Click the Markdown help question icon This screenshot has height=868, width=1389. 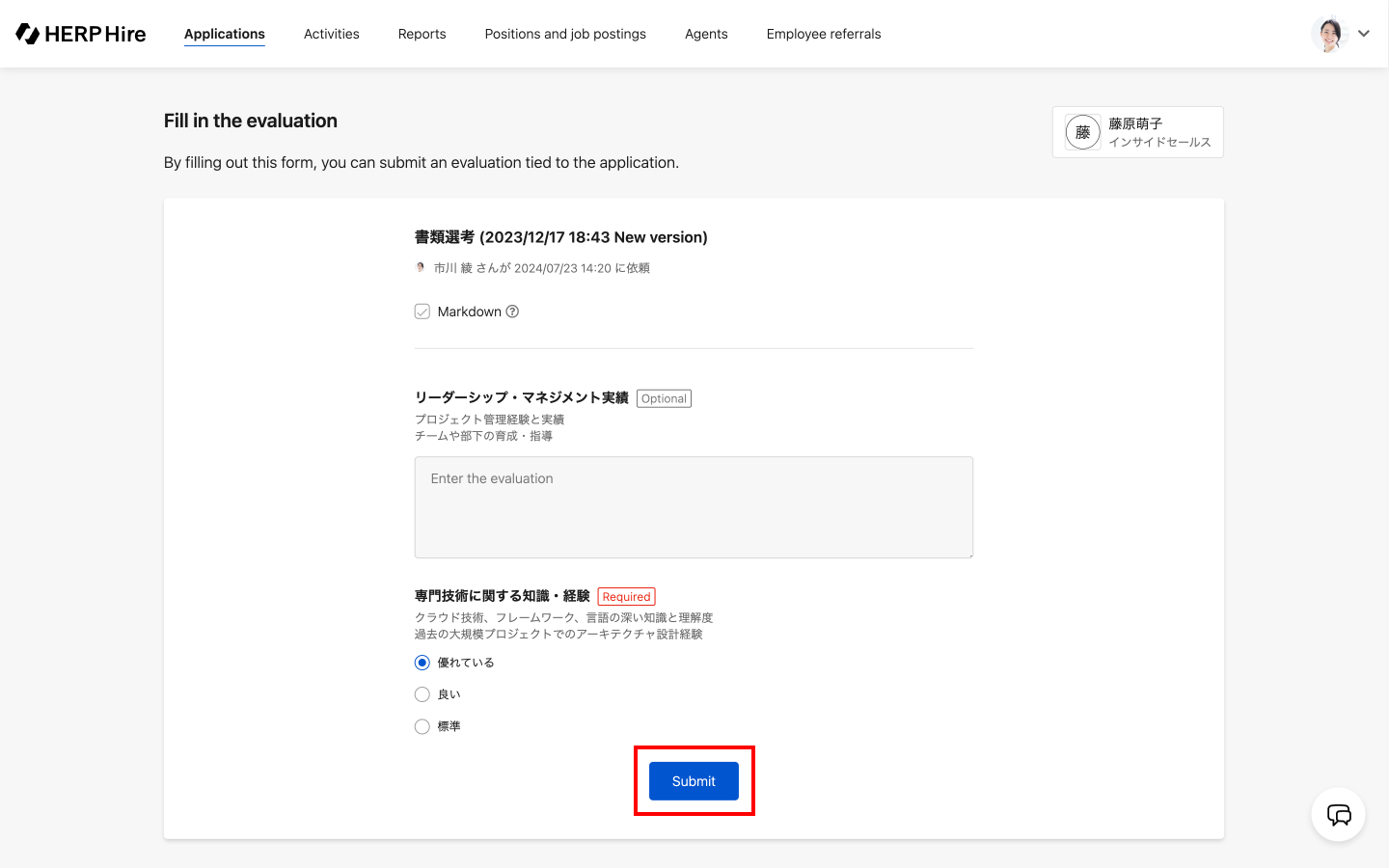coord(512,312)
